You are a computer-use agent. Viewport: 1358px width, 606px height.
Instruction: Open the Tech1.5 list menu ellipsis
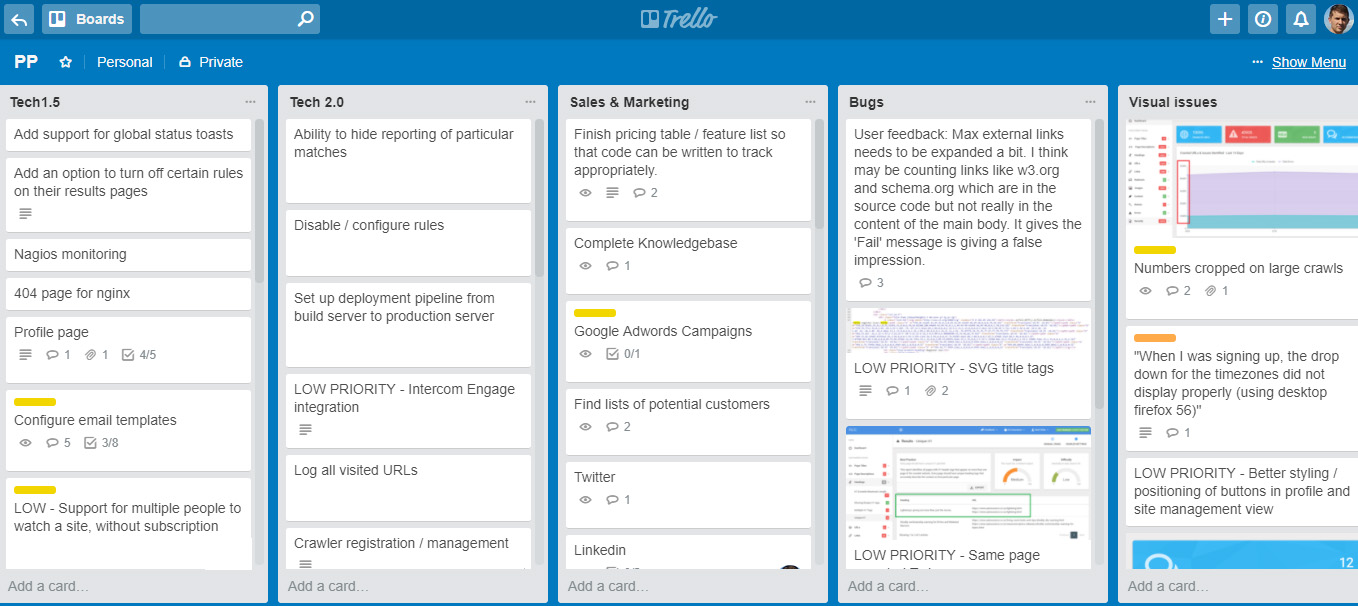coord(250,102)
